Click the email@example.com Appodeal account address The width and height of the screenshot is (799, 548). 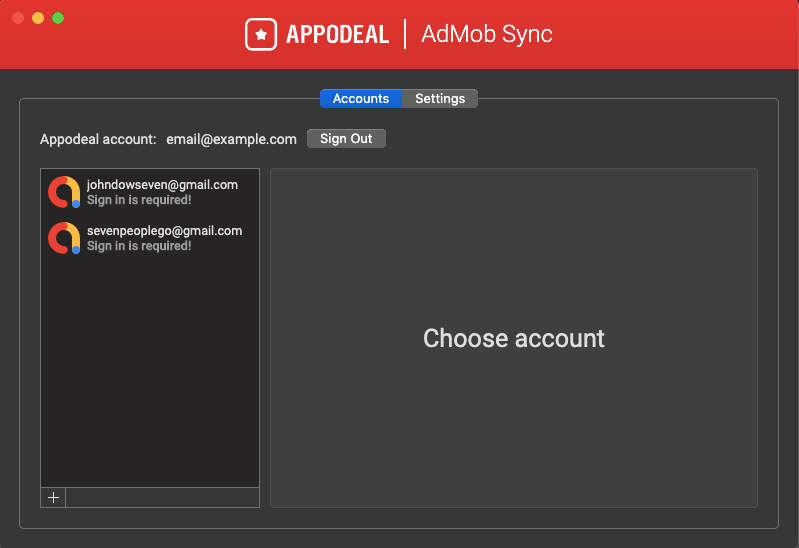(231, 139)
